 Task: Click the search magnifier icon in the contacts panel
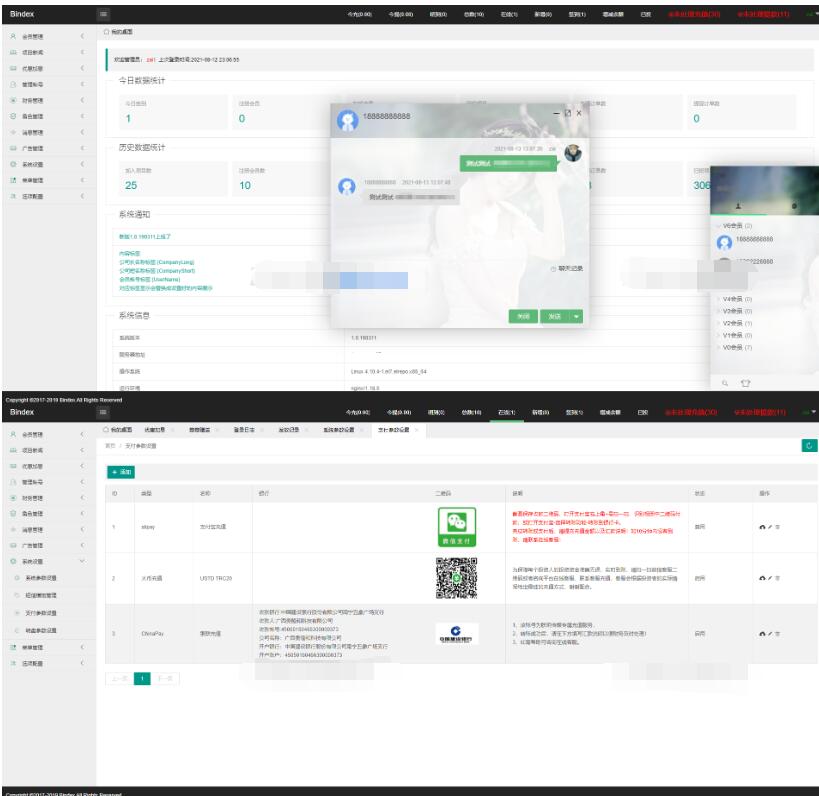(726, 382)
